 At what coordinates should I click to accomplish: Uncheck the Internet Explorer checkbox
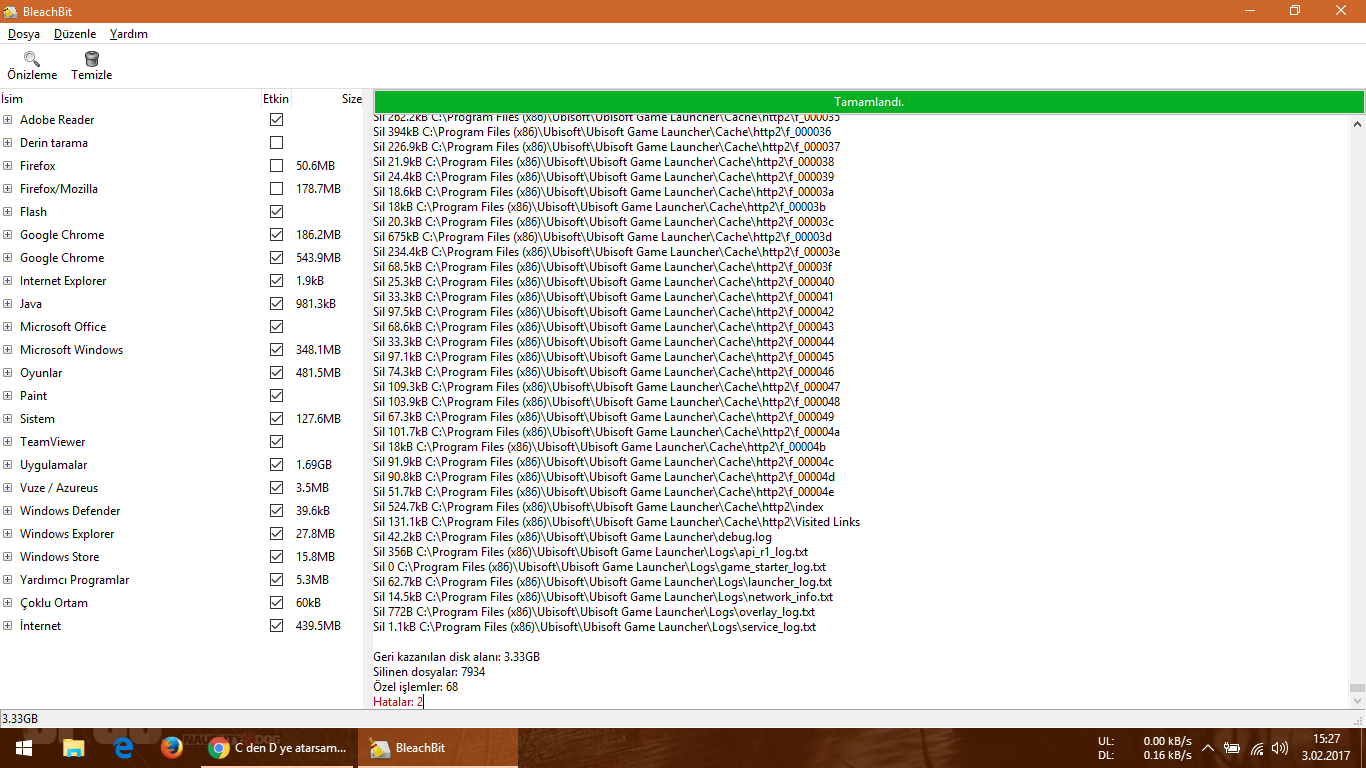276,281
